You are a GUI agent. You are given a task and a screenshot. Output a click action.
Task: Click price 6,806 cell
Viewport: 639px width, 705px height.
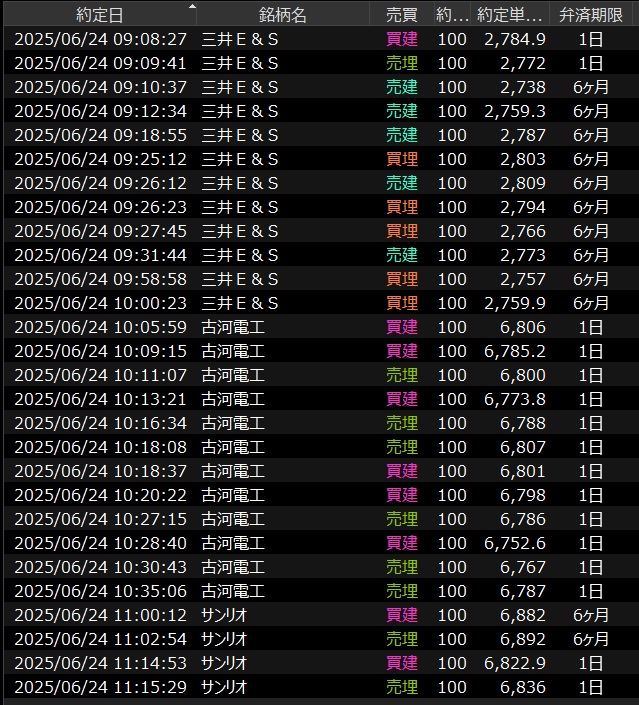[x=523, y=327]
